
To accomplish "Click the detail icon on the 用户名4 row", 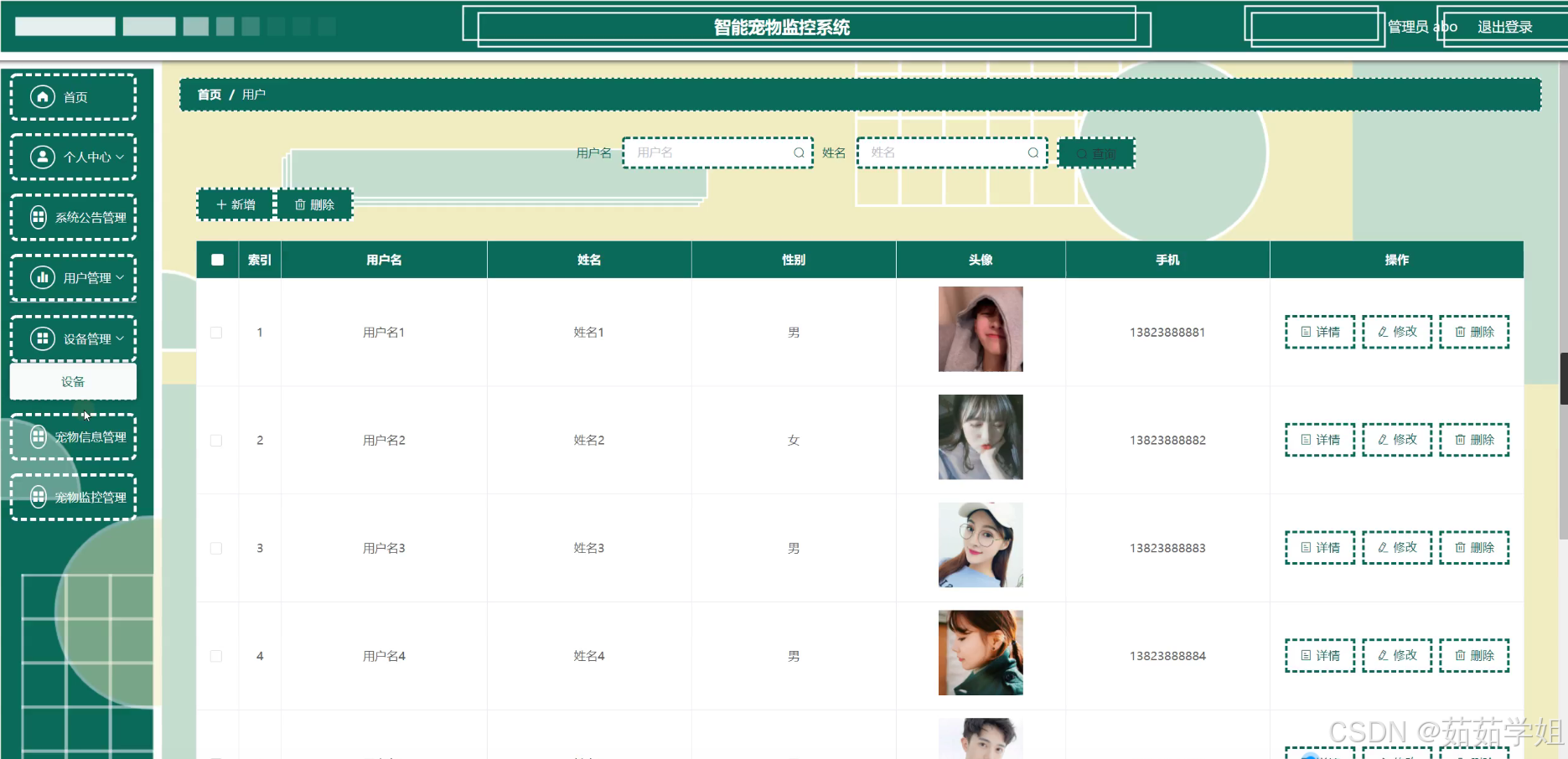I will point(1306,655).
